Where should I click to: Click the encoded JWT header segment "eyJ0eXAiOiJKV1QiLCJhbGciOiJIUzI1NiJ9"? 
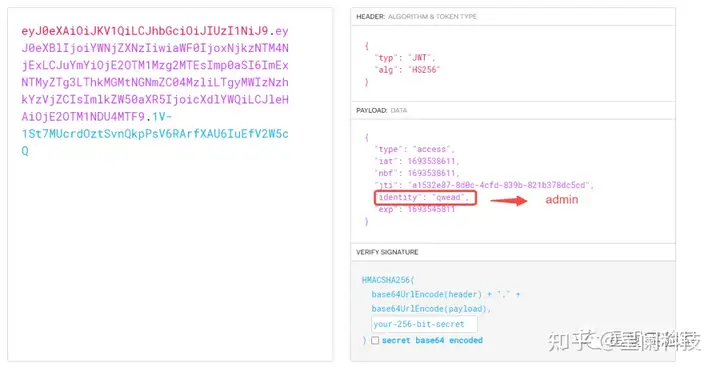[x=145, y=31]
